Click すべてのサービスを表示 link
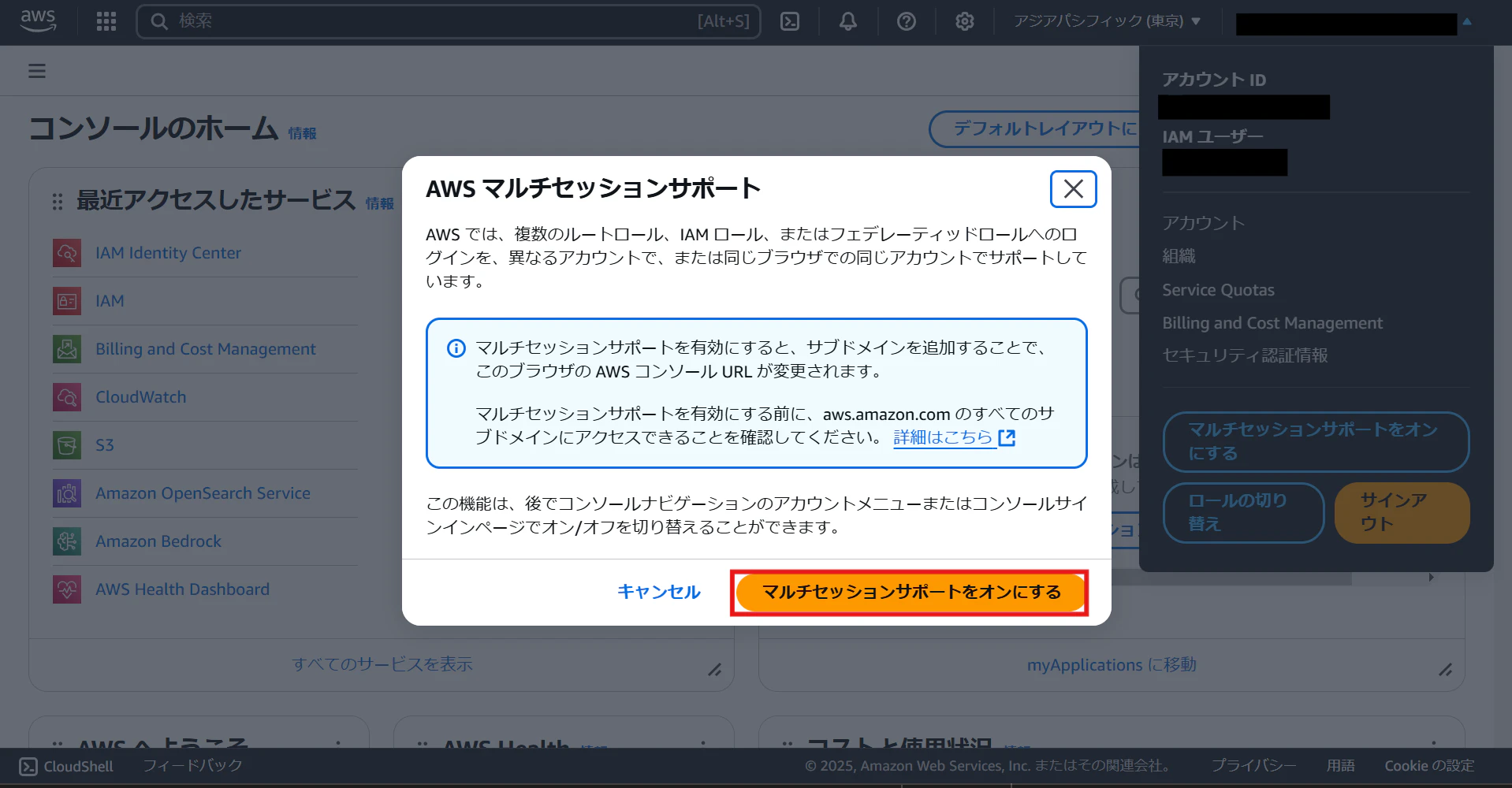The image size is (1512, 788). tap(382, 664)
